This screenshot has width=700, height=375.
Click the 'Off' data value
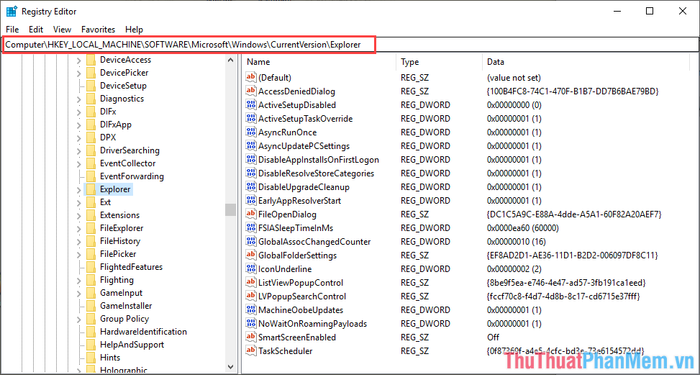click(x=493, y=337)
